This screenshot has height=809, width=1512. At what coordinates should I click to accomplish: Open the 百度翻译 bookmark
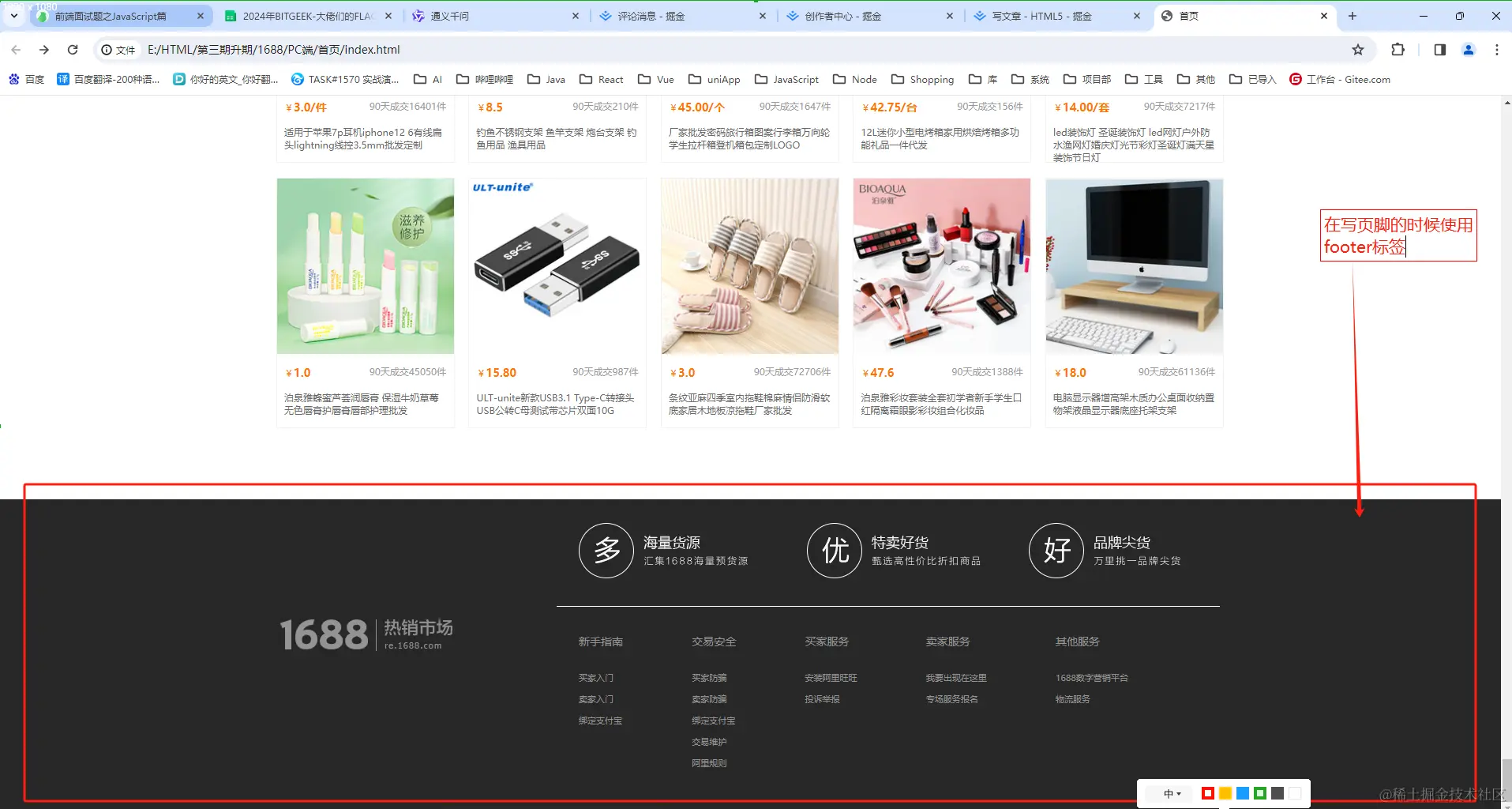[108, 79]
